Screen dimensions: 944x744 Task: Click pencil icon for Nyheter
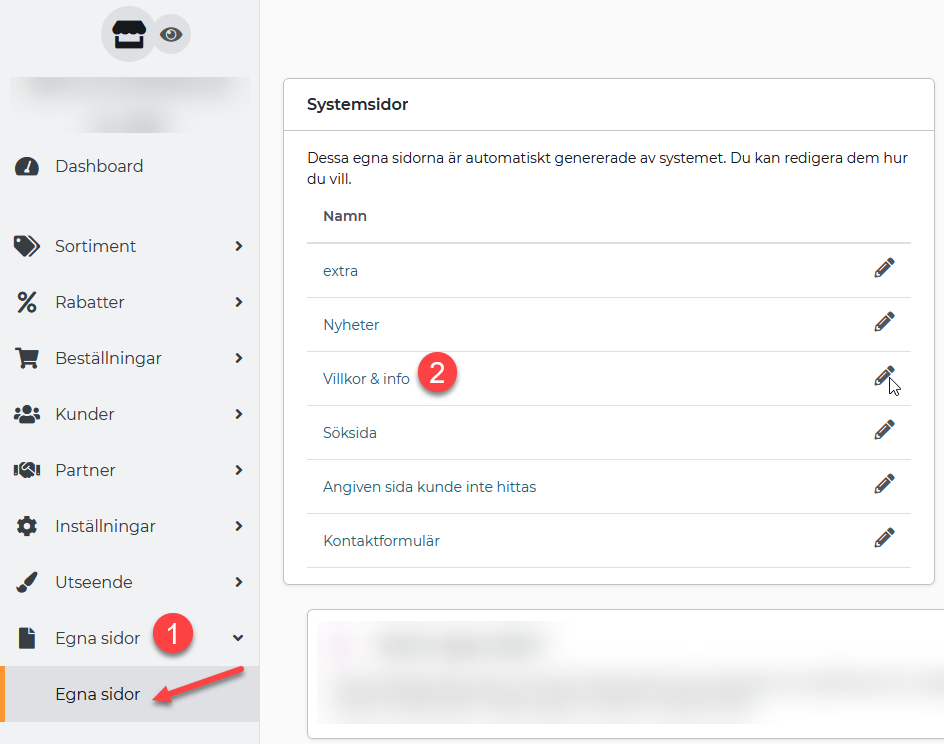tap(884, 322)
